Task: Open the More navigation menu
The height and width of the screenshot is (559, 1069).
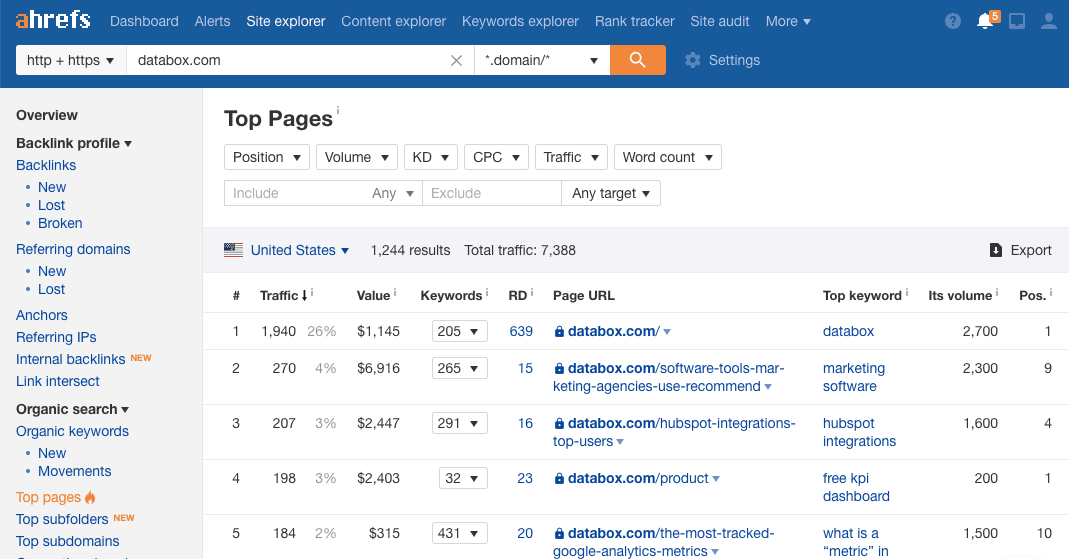Action: (788, 21)
